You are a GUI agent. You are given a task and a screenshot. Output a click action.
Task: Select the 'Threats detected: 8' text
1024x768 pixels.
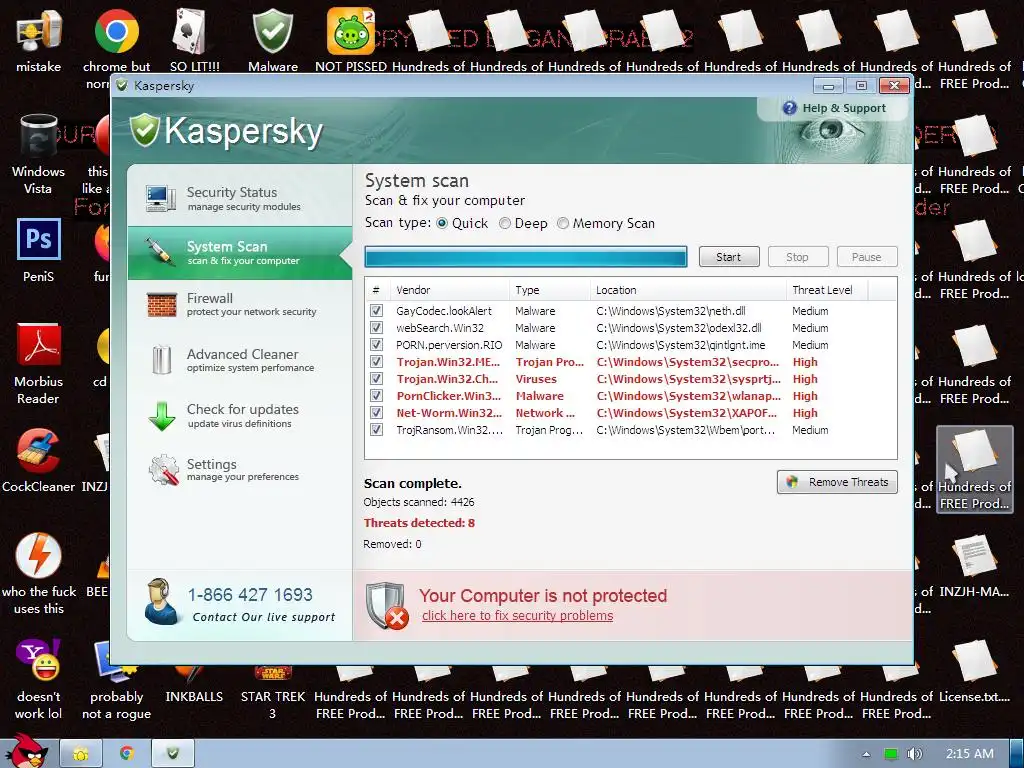point(419,522)
